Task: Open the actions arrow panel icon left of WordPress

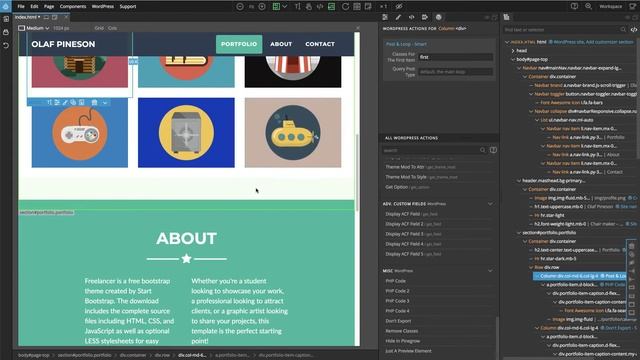Action: click(x=425, y=17)
